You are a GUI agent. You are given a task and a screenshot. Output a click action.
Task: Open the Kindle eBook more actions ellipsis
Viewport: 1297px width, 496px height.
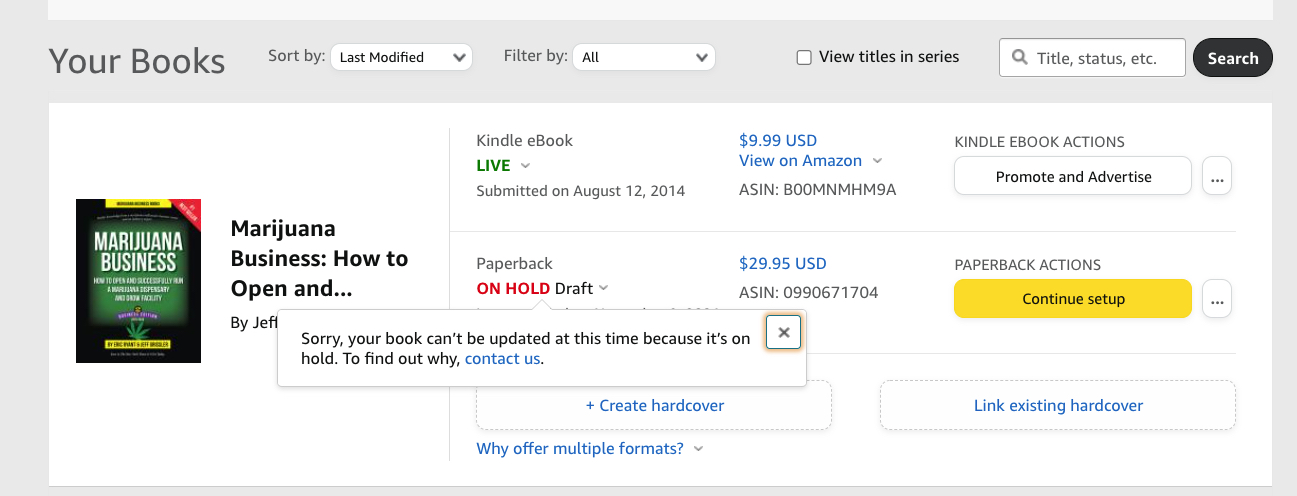[x=1216, y=176]
